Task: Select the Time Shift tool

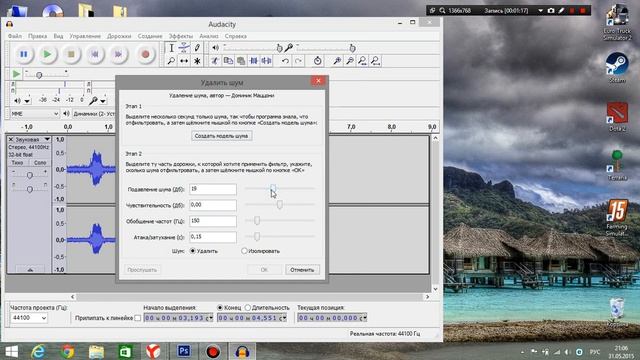Action: 184,61
